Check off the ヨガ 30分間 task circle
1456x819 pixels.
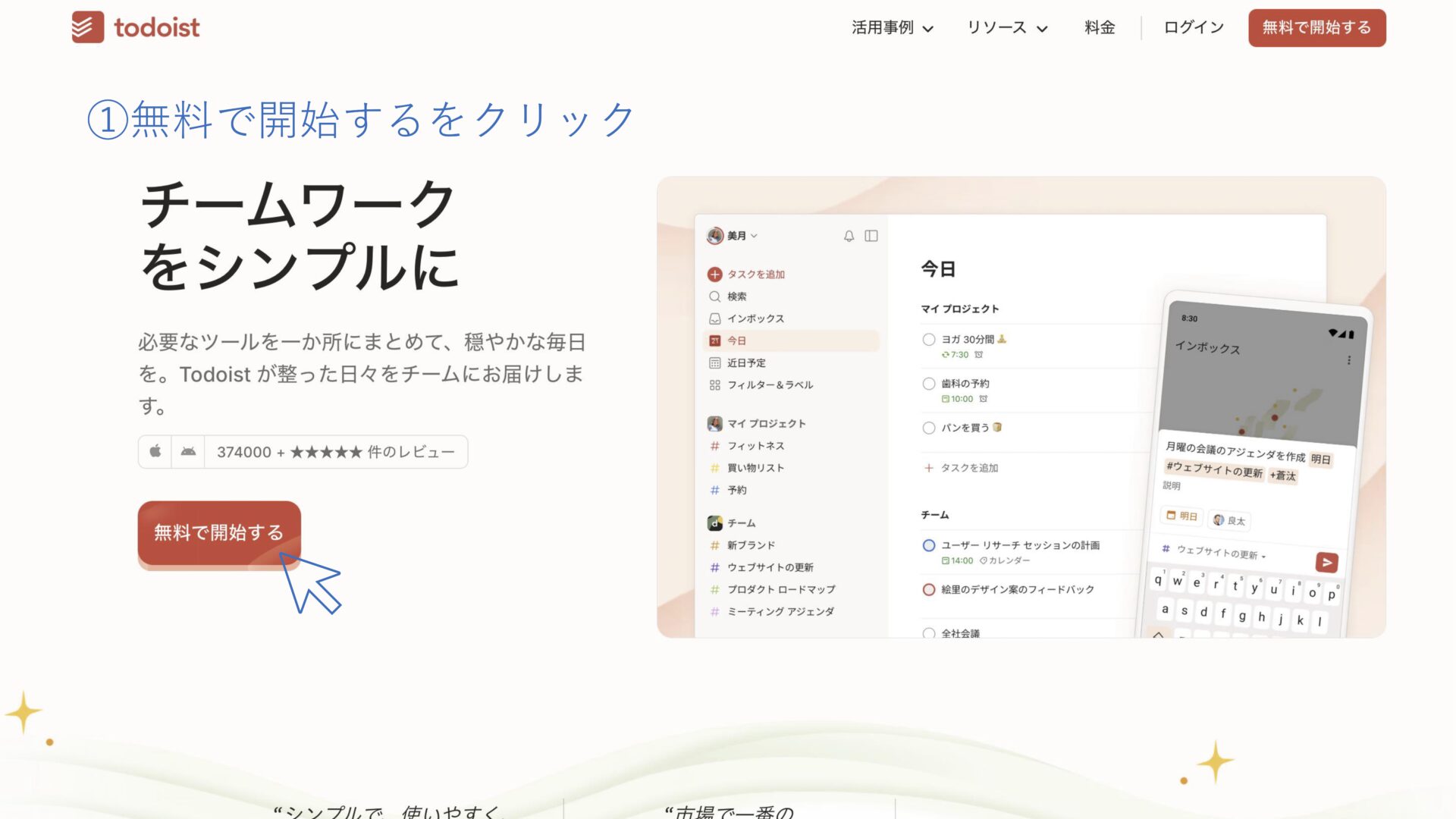(928, 340)
